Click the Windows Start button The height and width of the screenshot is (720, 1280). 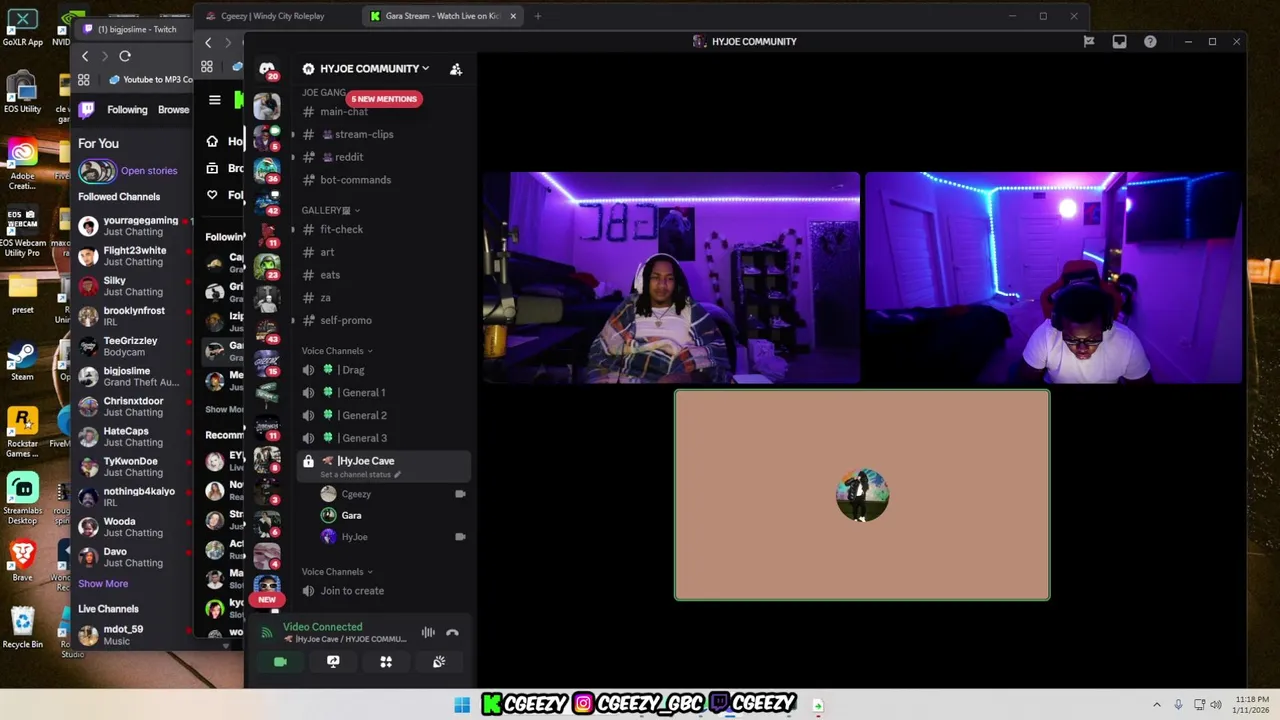click(462, 705)
